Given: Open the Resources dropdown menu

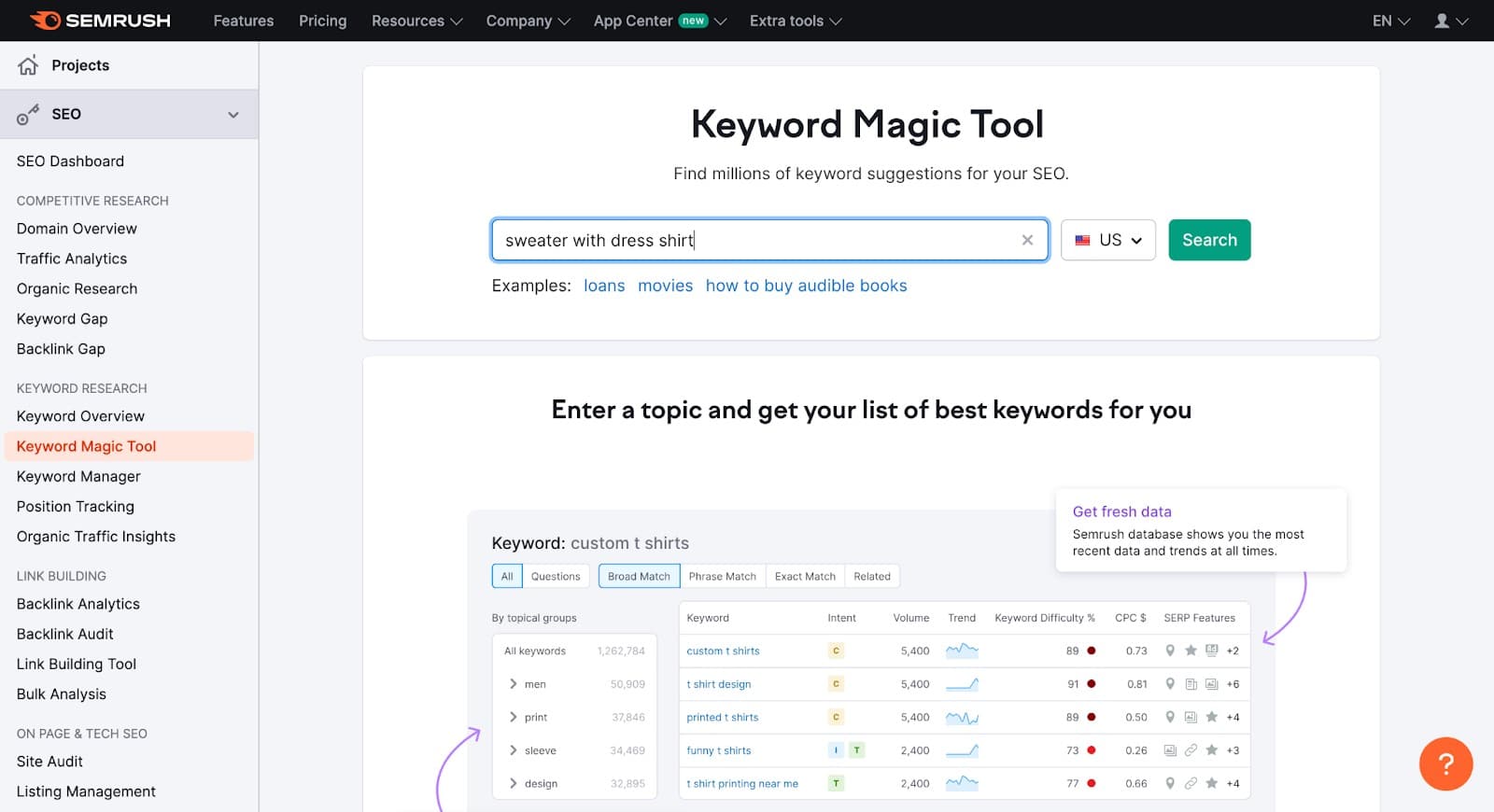Looking at the screenshot, I should pyautogui.click(x=416, y=21).
